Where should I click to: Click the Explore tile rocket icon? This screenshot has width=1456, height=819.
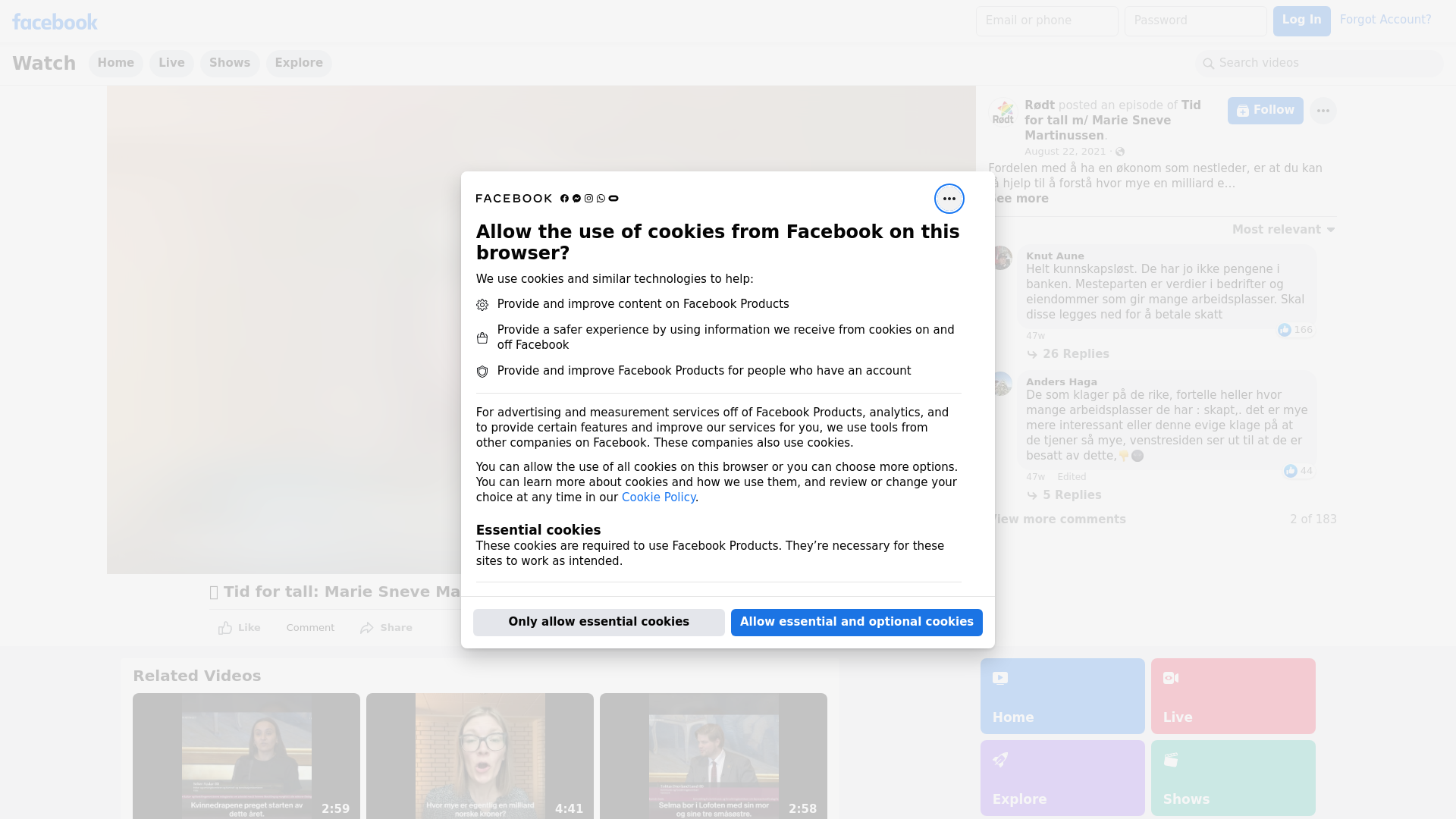[x=1000, y=760]
